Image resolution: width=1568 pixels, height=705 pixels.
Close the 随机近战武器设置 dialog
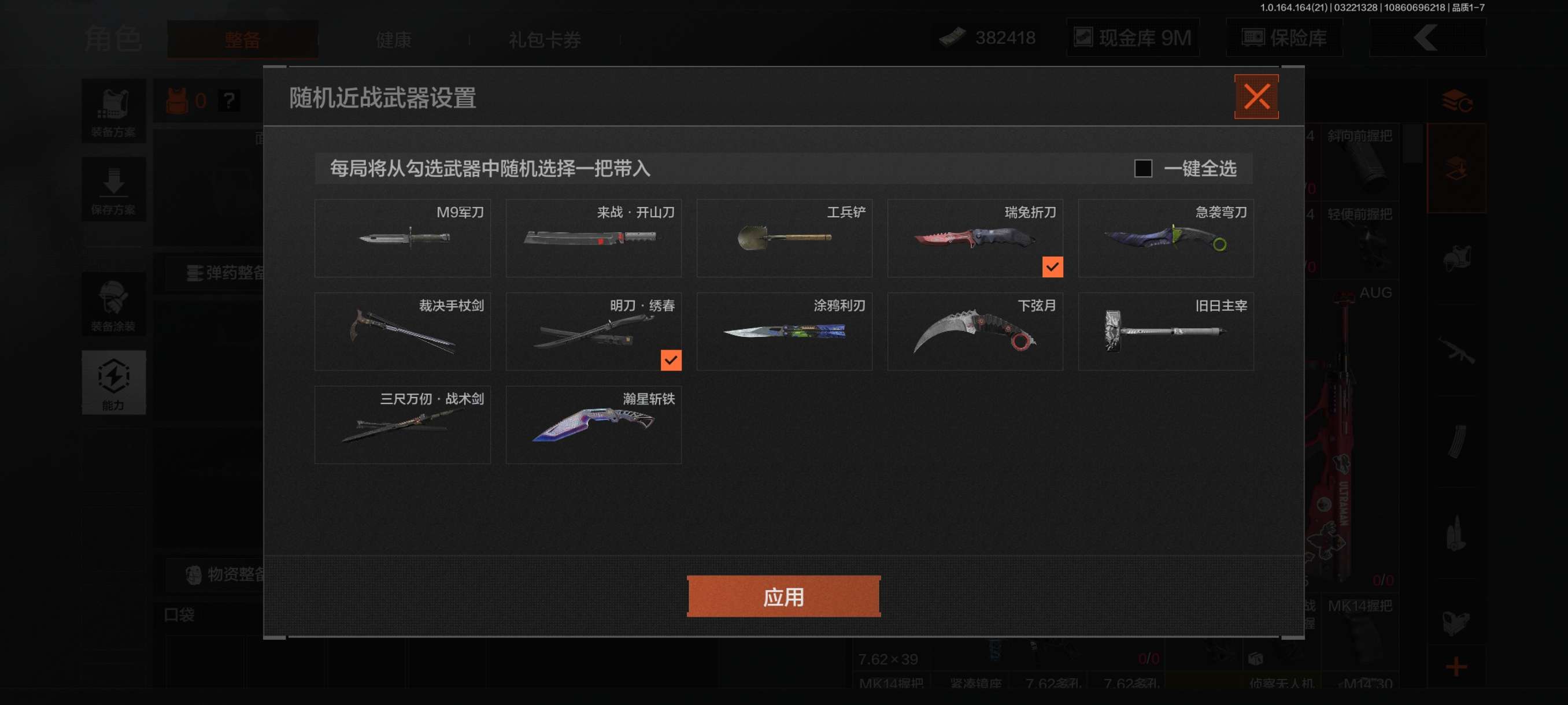click(x=1256, y=97)
